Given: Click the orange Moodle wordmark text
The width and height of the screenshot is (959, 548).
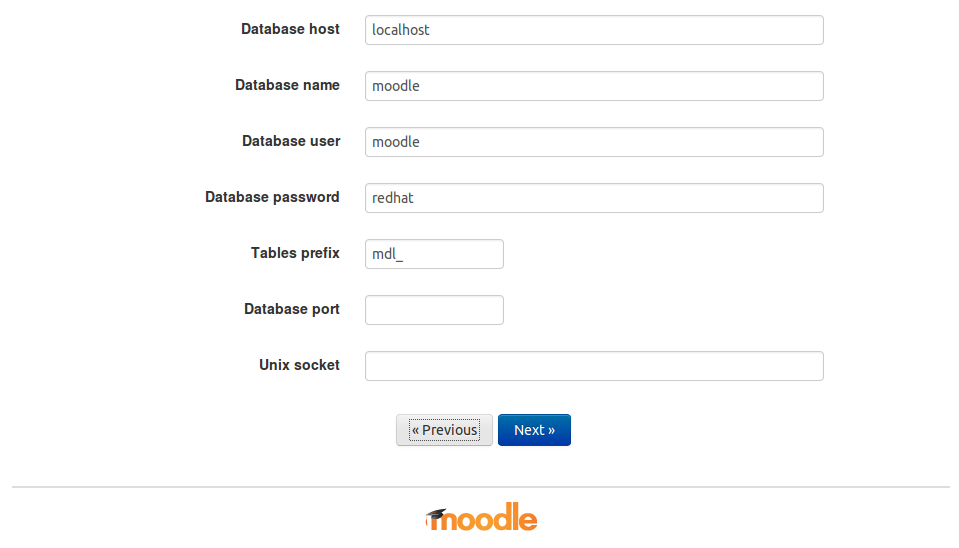Looking at the screenshot, I should tap(481, 517).
